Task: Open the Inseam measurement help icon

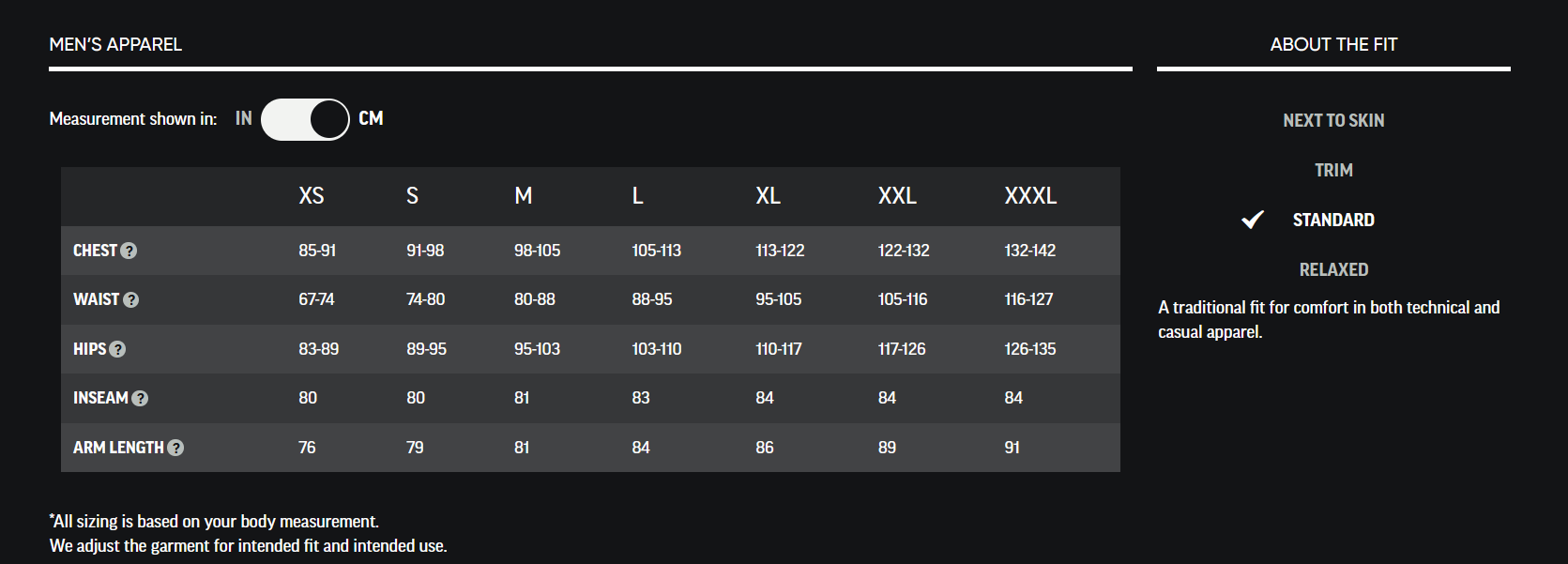Action: 140,398
